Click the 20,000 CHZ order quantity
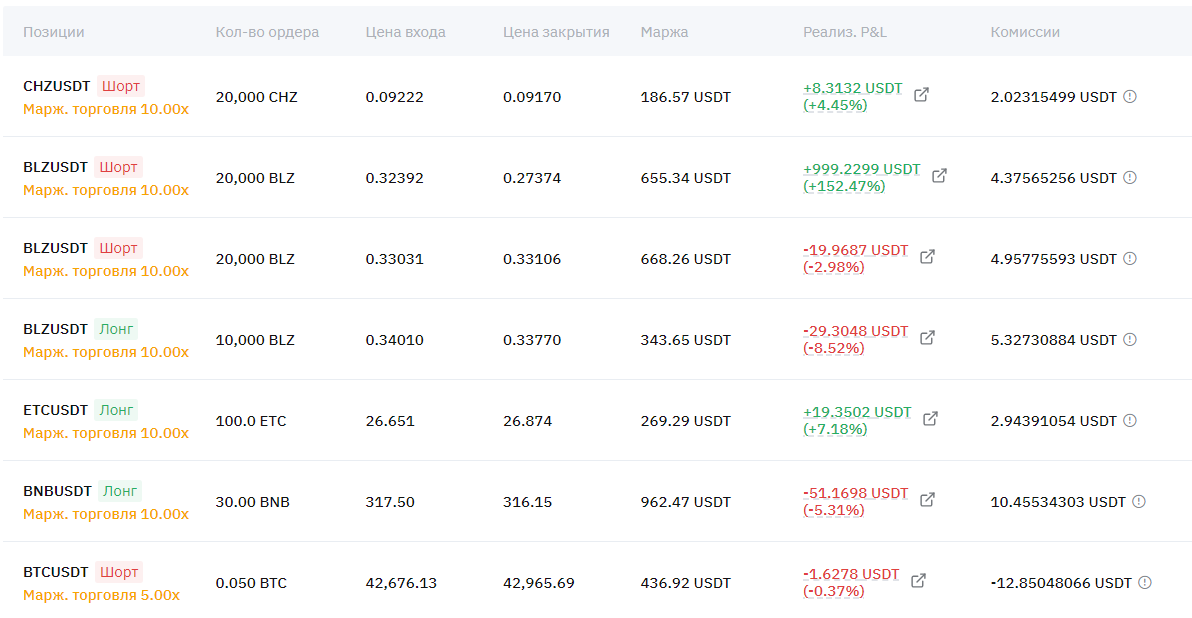1192x618 pixels. click(x=256, y=97)
